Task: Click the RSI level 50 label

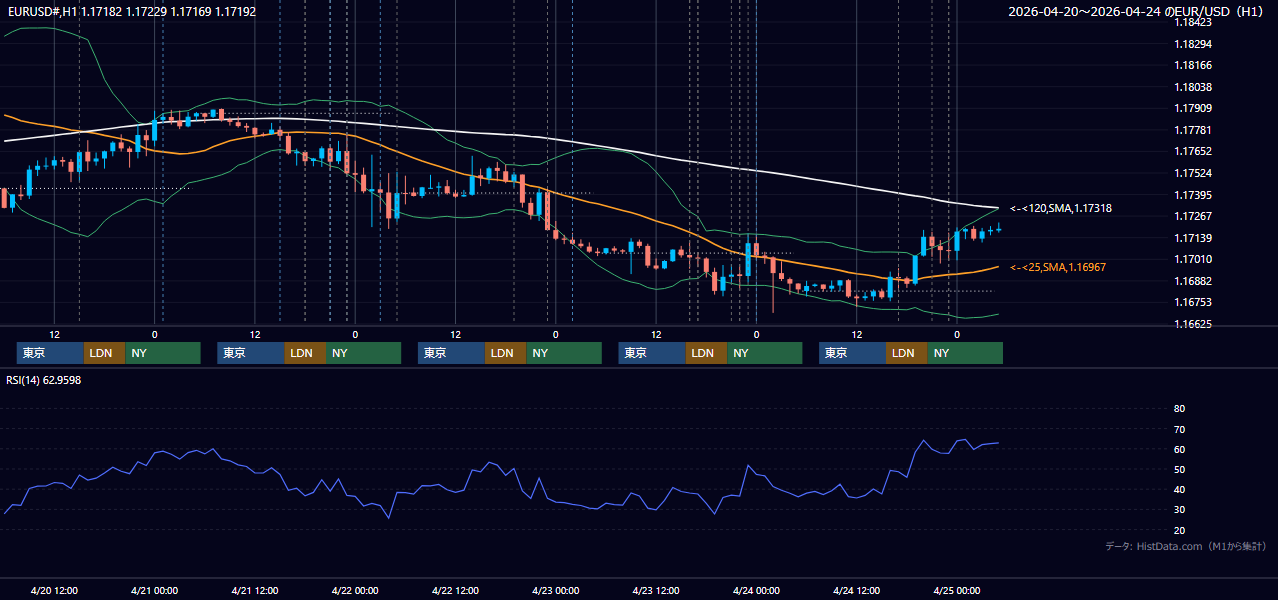Action: (x=1179, y=470)
